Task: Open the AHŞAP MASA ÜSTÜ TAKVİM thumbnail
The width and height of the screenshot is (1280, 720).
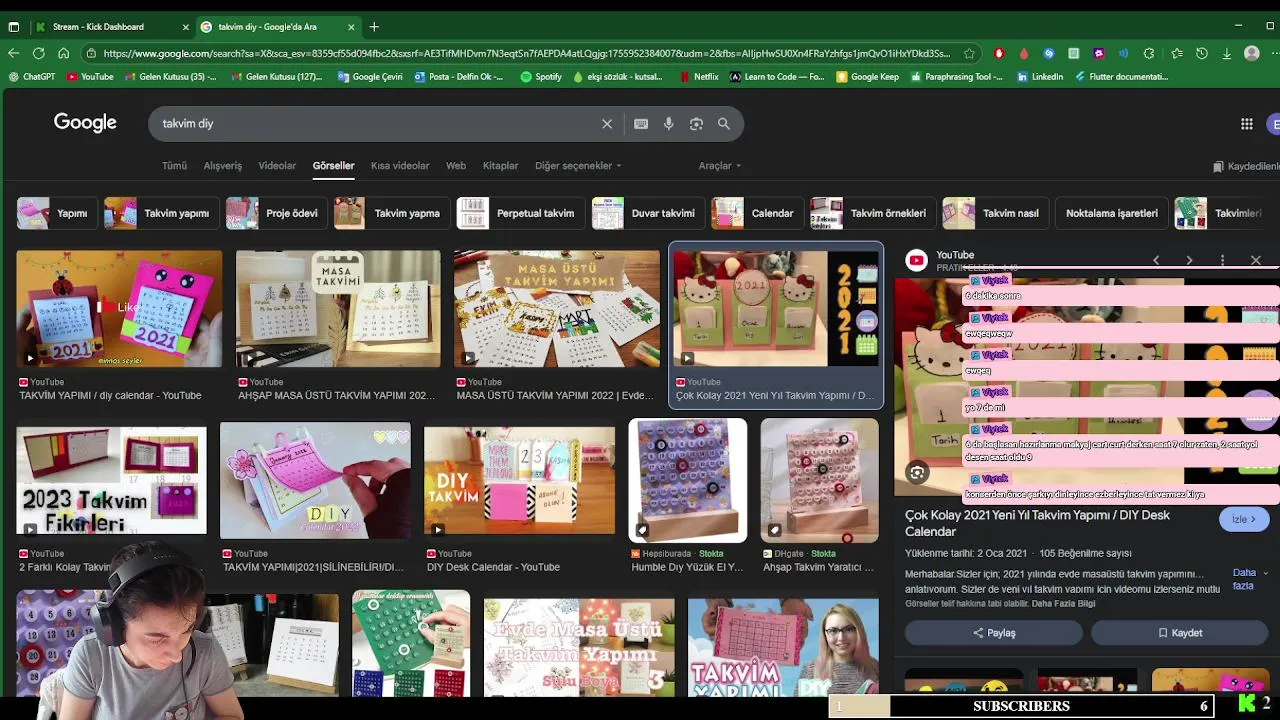Action: (338, 309)
